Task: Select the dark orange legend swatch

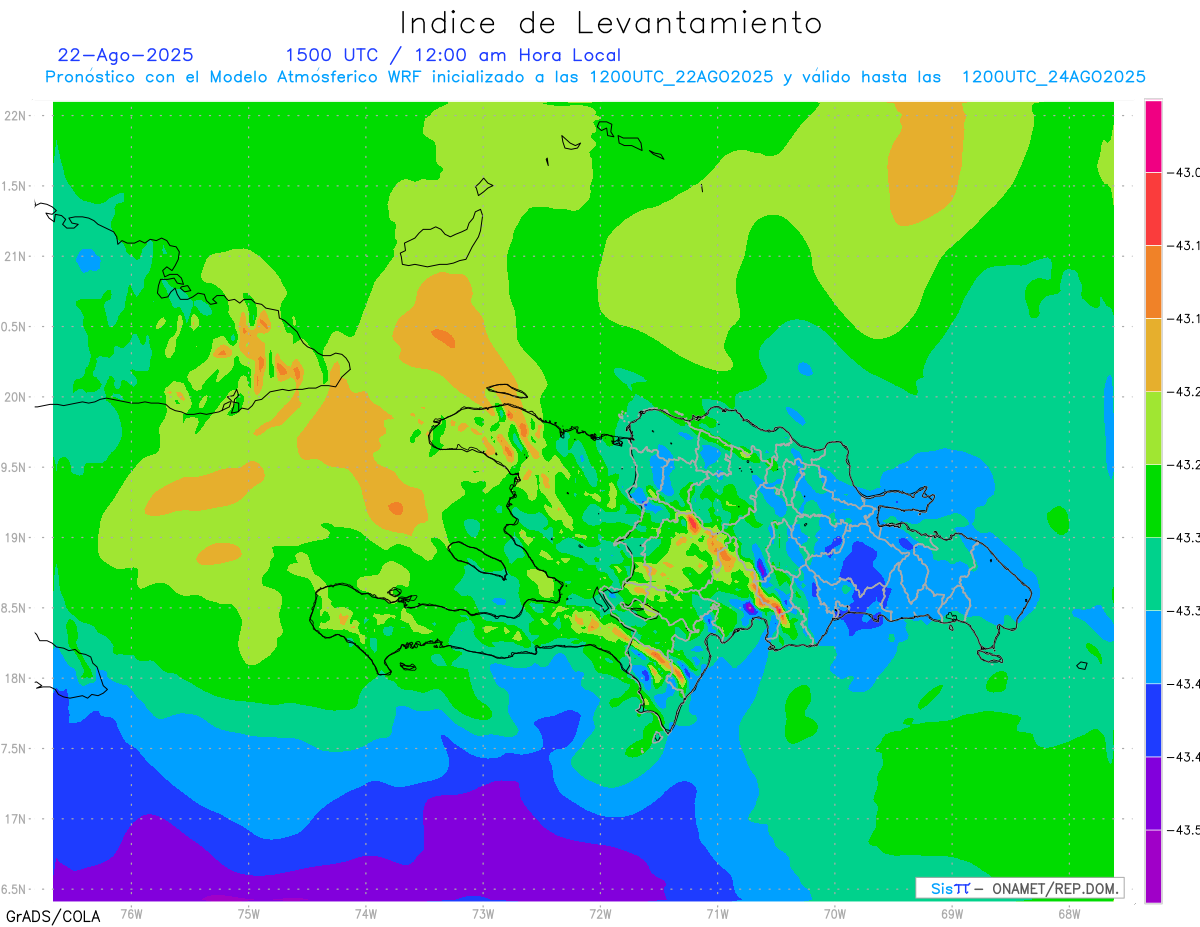Action: point(1153,282)
